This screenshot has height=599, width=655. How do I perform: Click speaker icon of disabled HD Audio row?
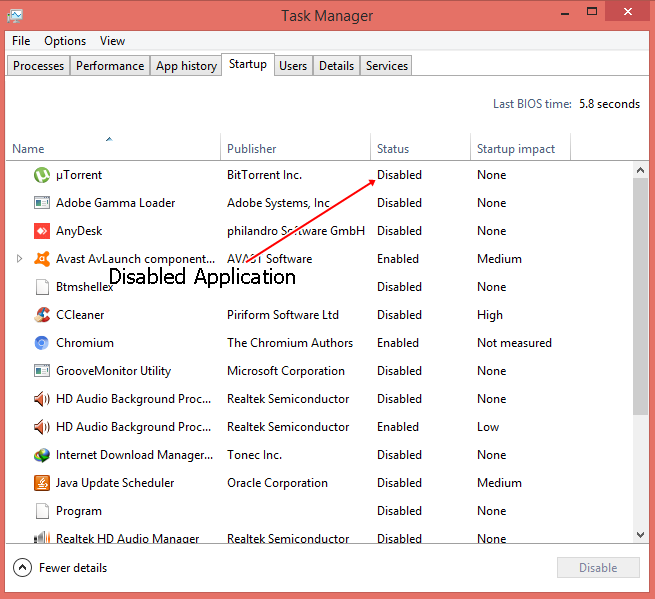point(42,399)
